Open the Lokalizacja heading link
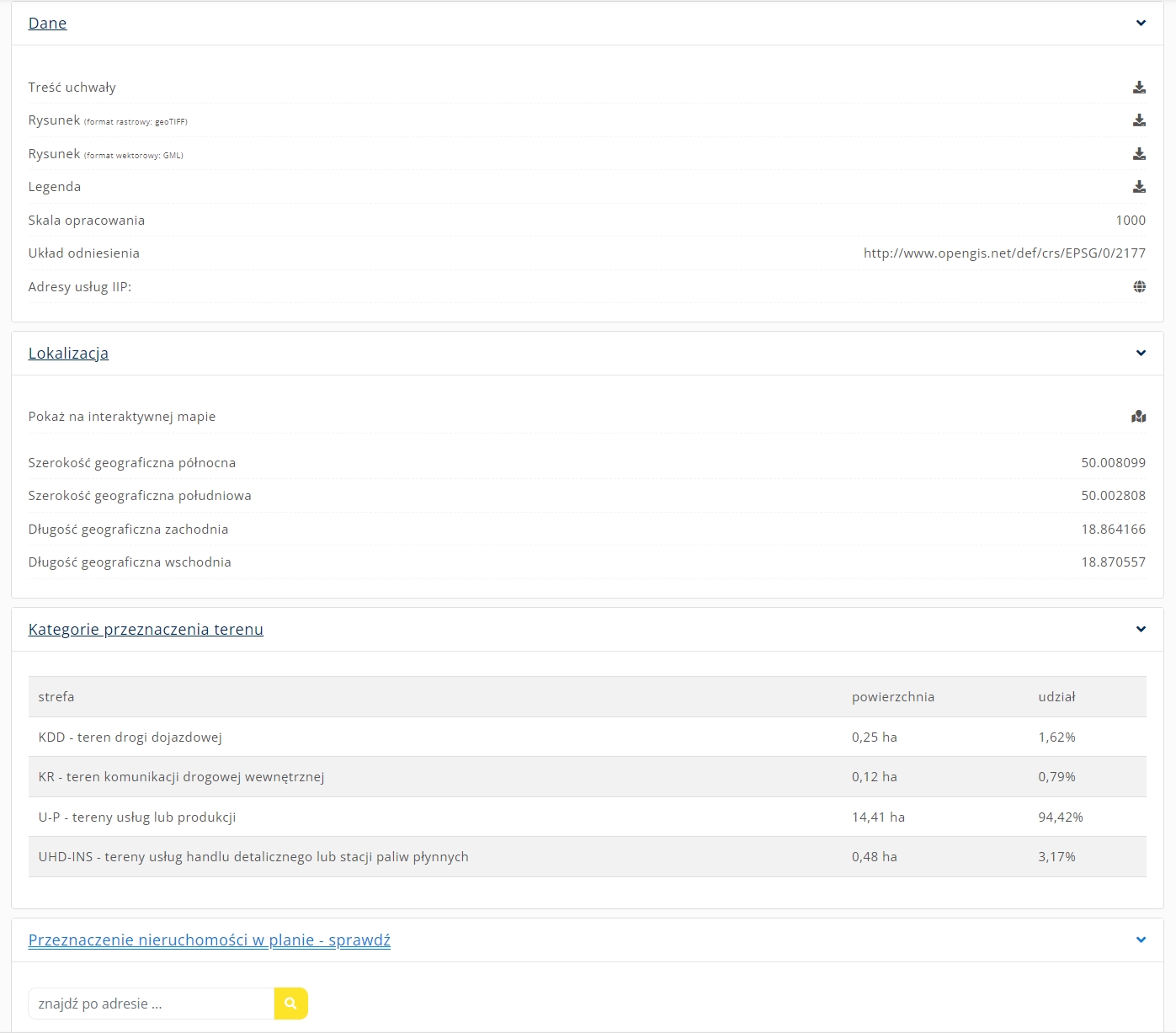 click(68, 354)
